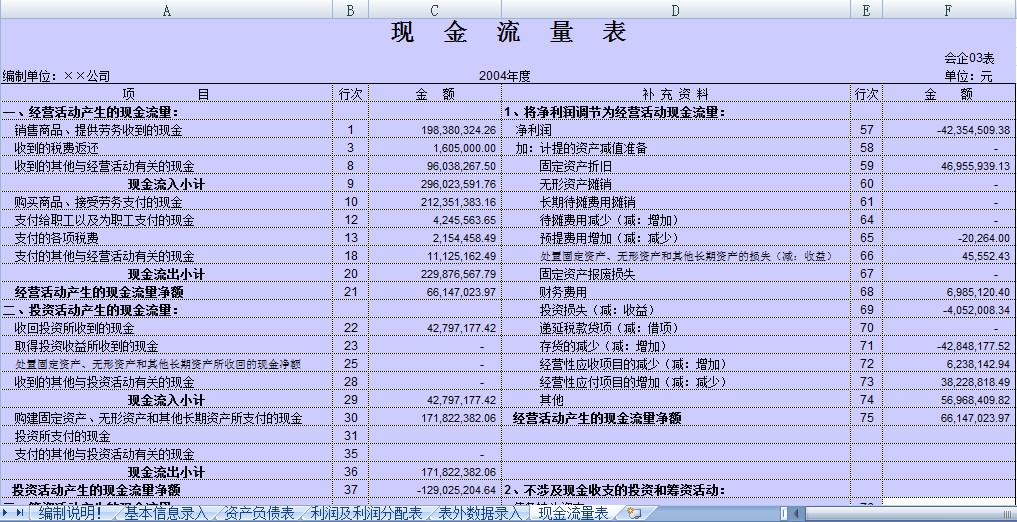The image size is (1017, 522).
Task: Select amount 45,552.43 cell
Action: (948, 256)
